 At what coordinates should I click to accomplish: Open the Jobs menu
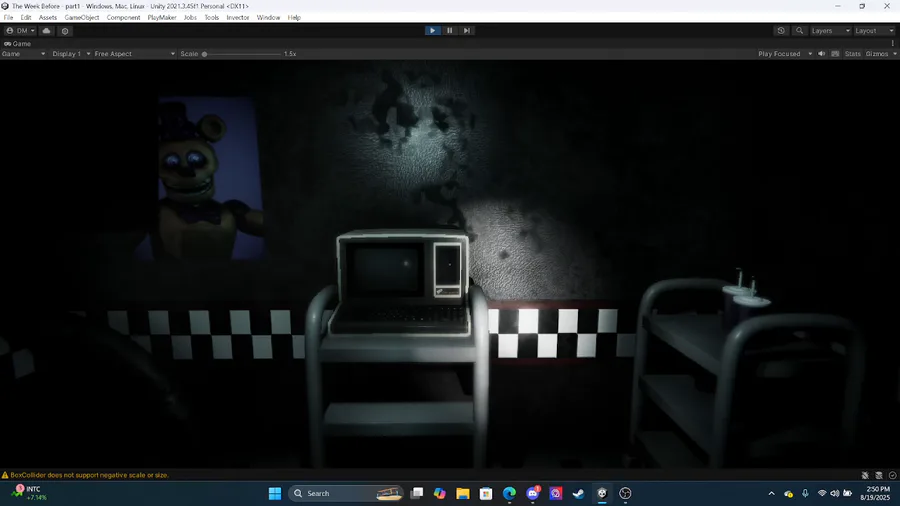pyautogui.click(x=190, y=17)
